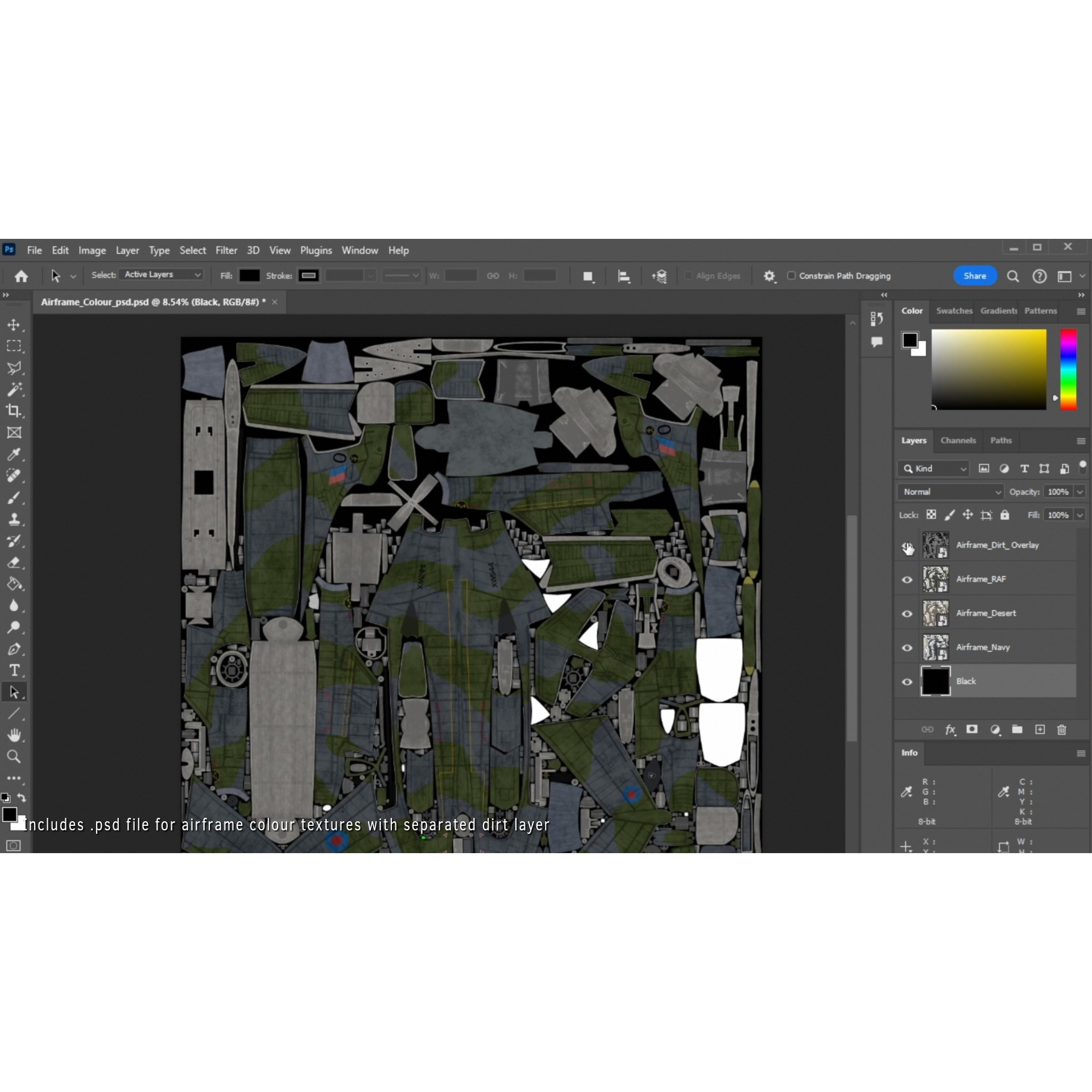The image size is (1092, 1092).
Task: Enable Constrain Path Dragging checkbox
Action: pyautogui.click(x=791, y=276)
